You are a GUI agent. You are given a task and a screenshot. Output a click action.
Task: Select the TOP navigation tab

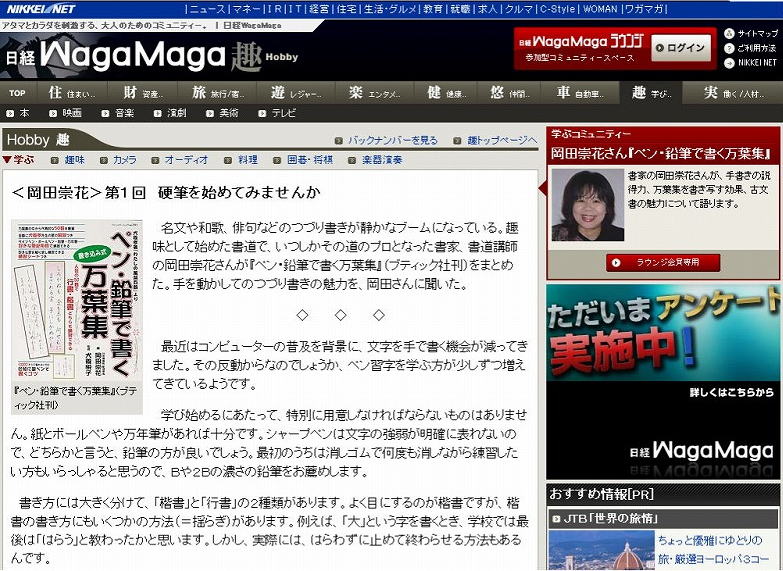[x=17, y=93]
